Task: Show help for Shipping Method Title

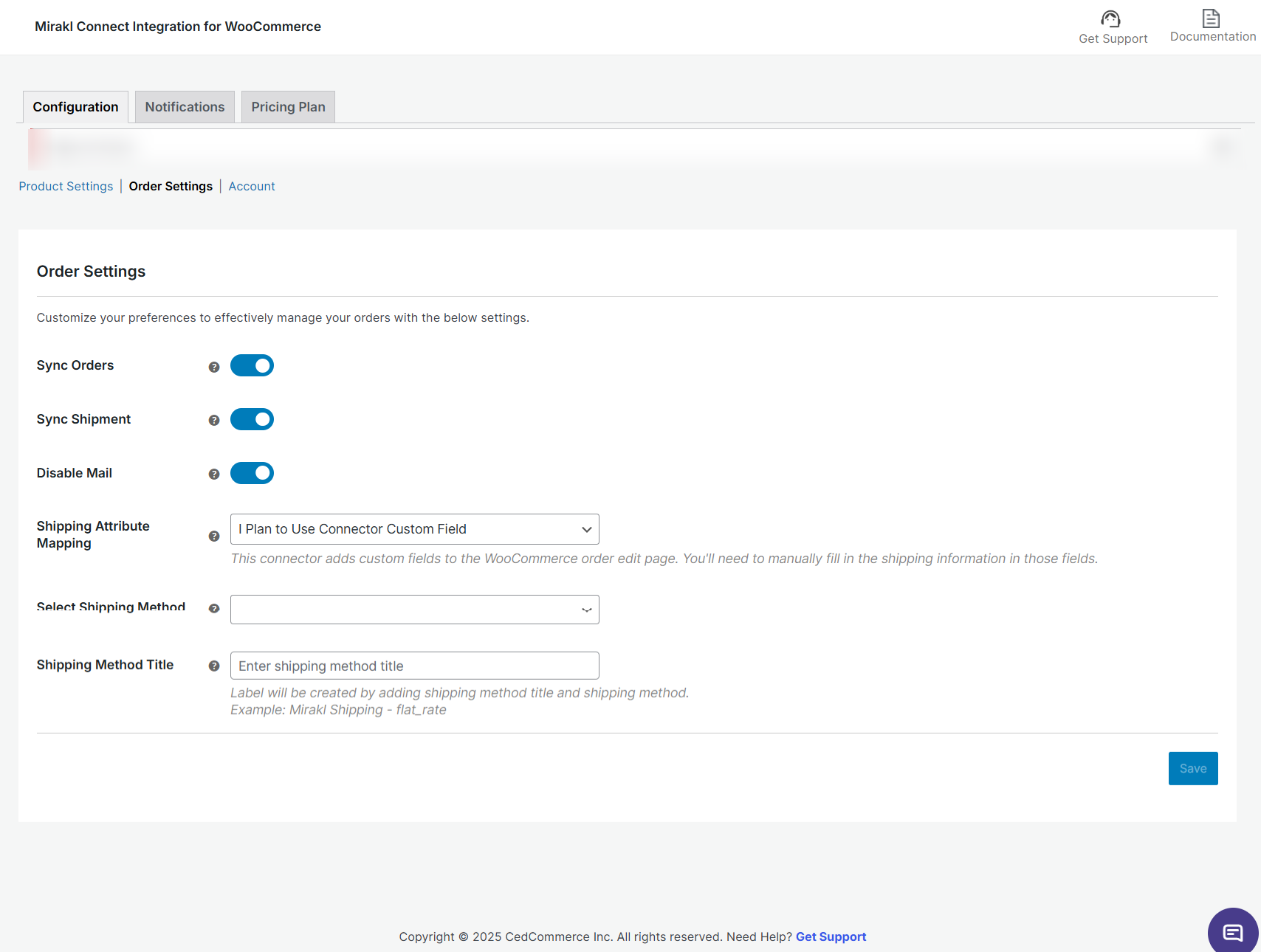Action: tap(214, 666)
